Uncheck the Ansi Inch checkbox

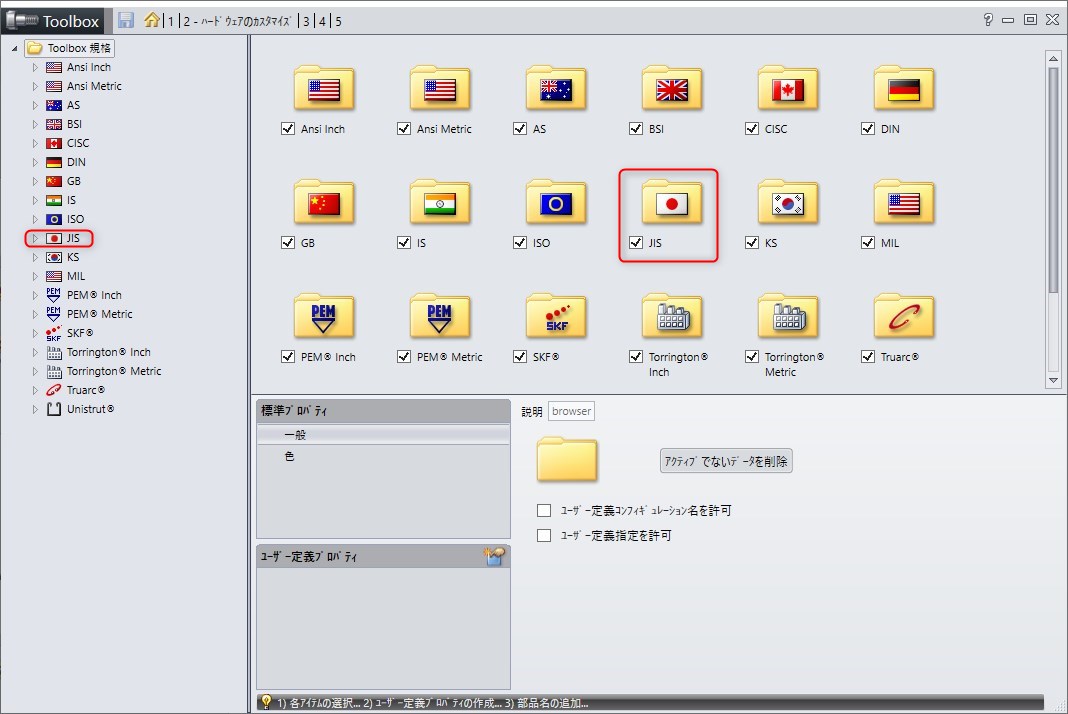tap(289, 129)
